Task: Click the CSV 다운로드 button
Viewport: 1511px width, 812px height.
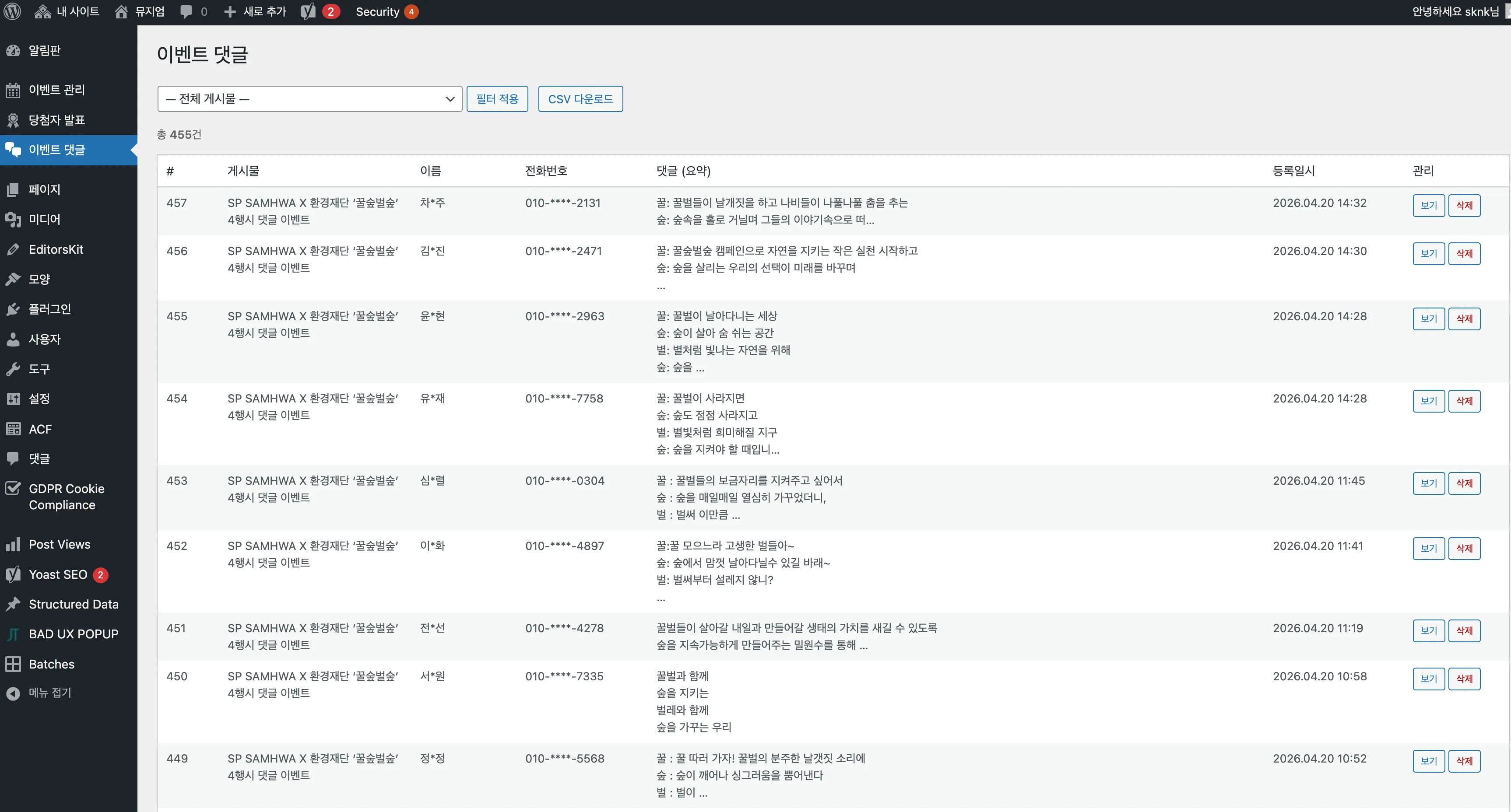Action: (x=581, y=98)
